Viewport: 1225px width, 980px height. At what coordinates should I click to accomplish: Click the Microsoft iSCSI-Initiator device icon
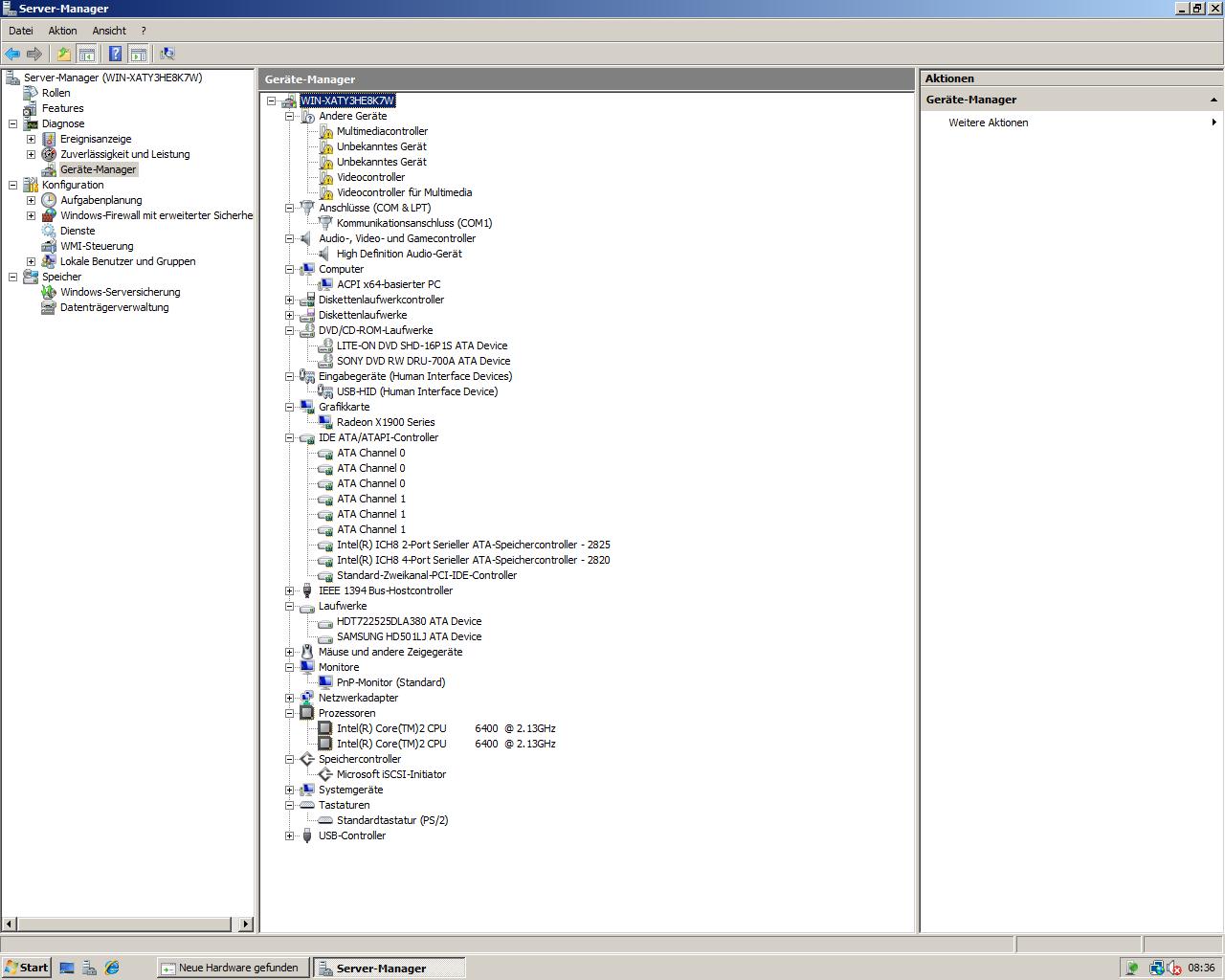point(325,774)
